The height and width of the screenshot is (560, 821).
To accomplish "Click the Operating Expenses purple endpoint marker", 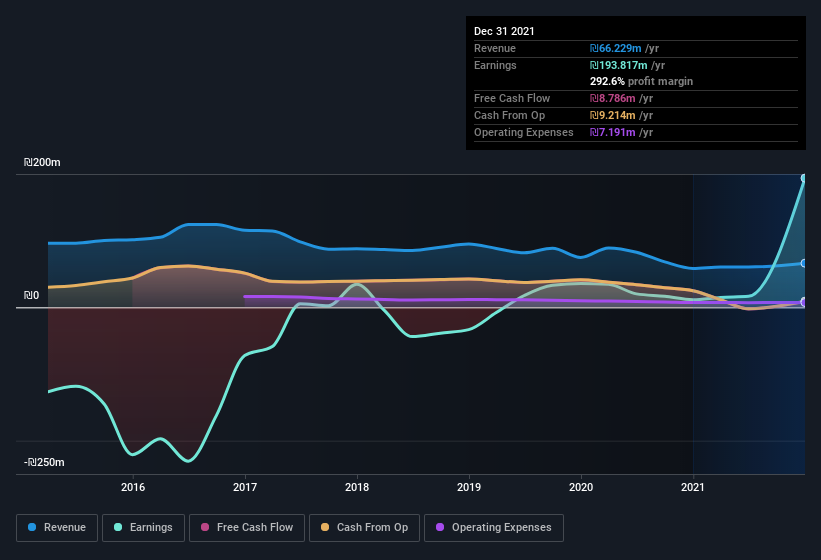I will (804, 302).
